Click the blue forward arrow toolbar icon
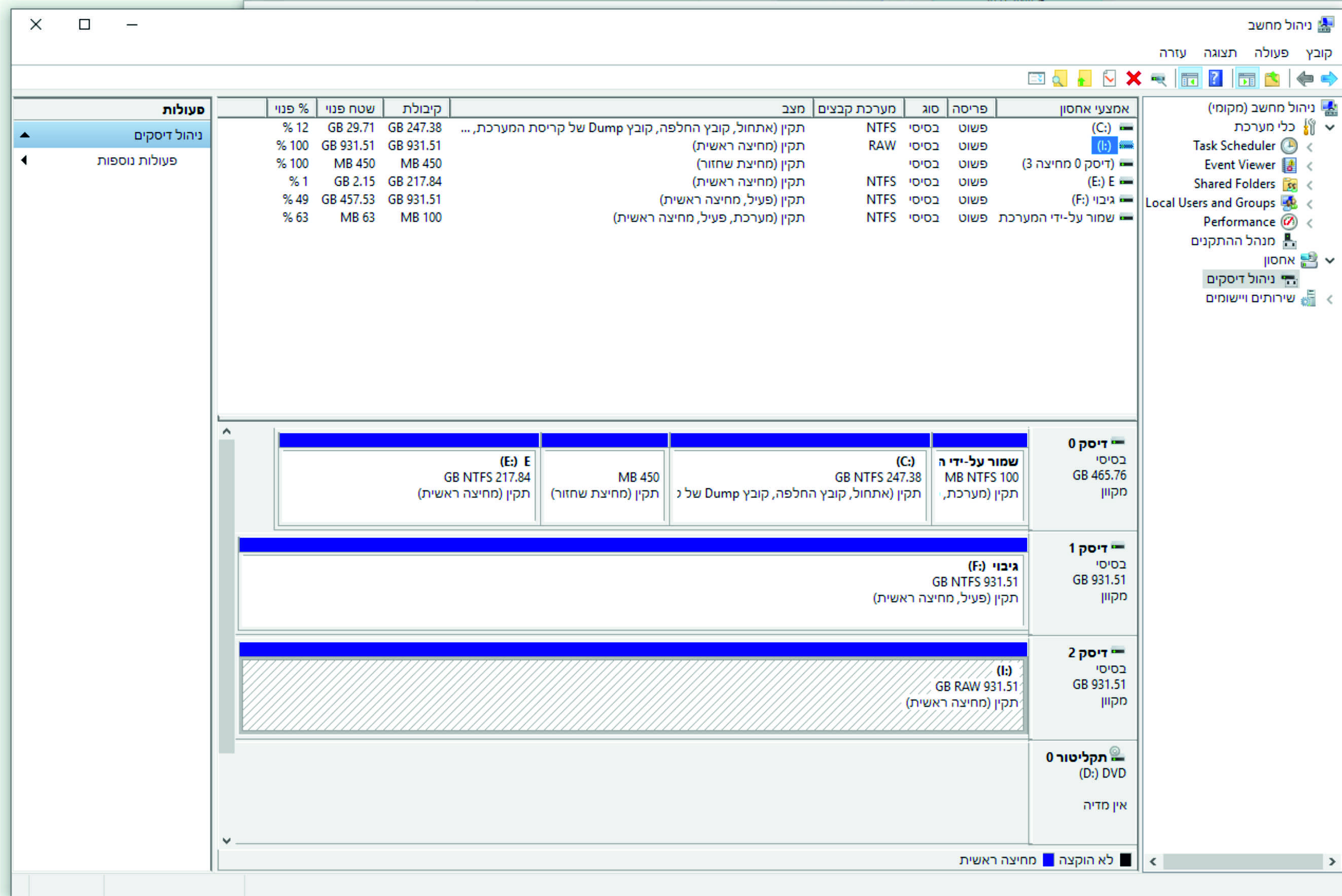 click(1329, 78)
